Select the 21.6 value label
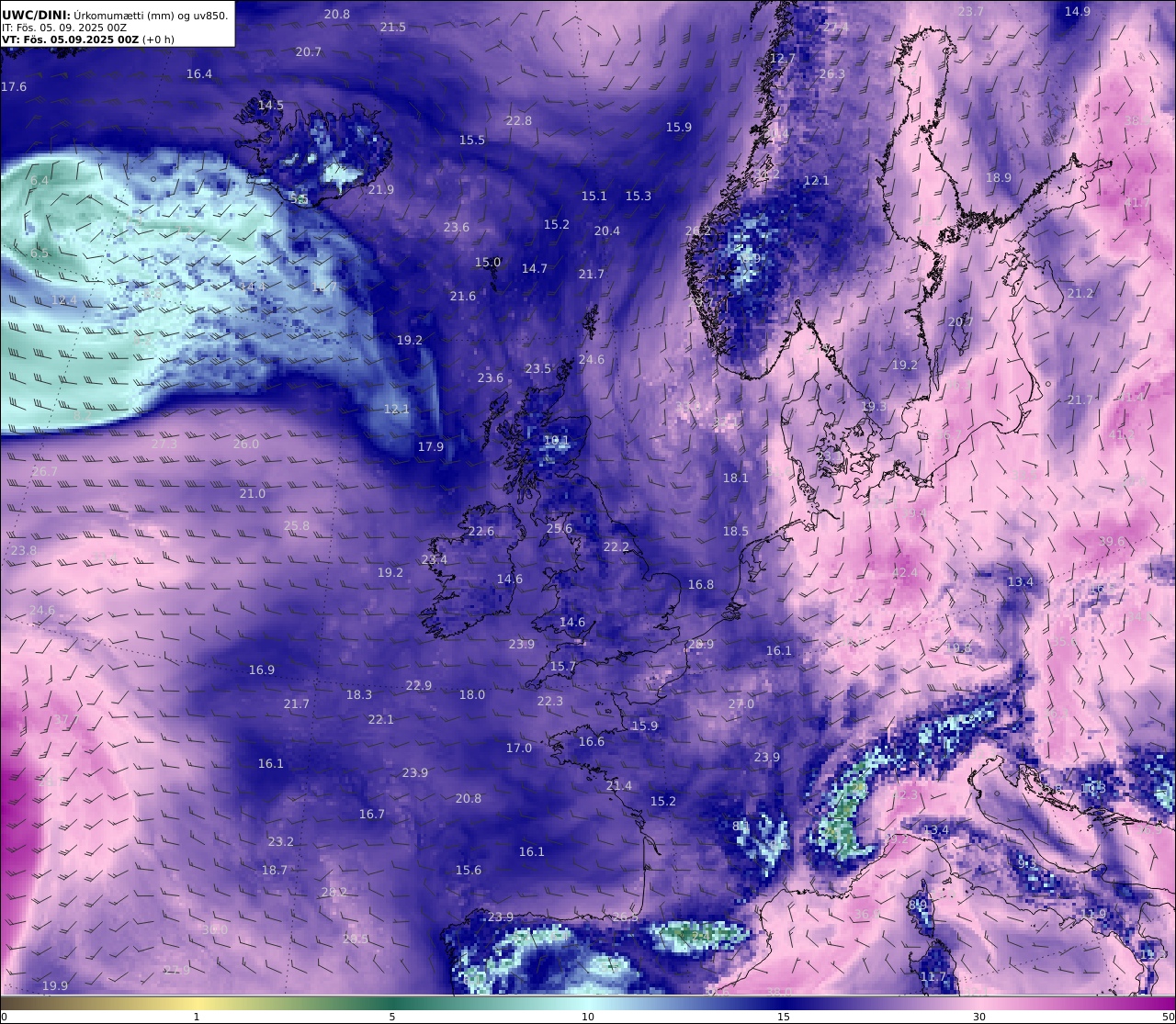Screen dimensions: 1176x1024 463,297
